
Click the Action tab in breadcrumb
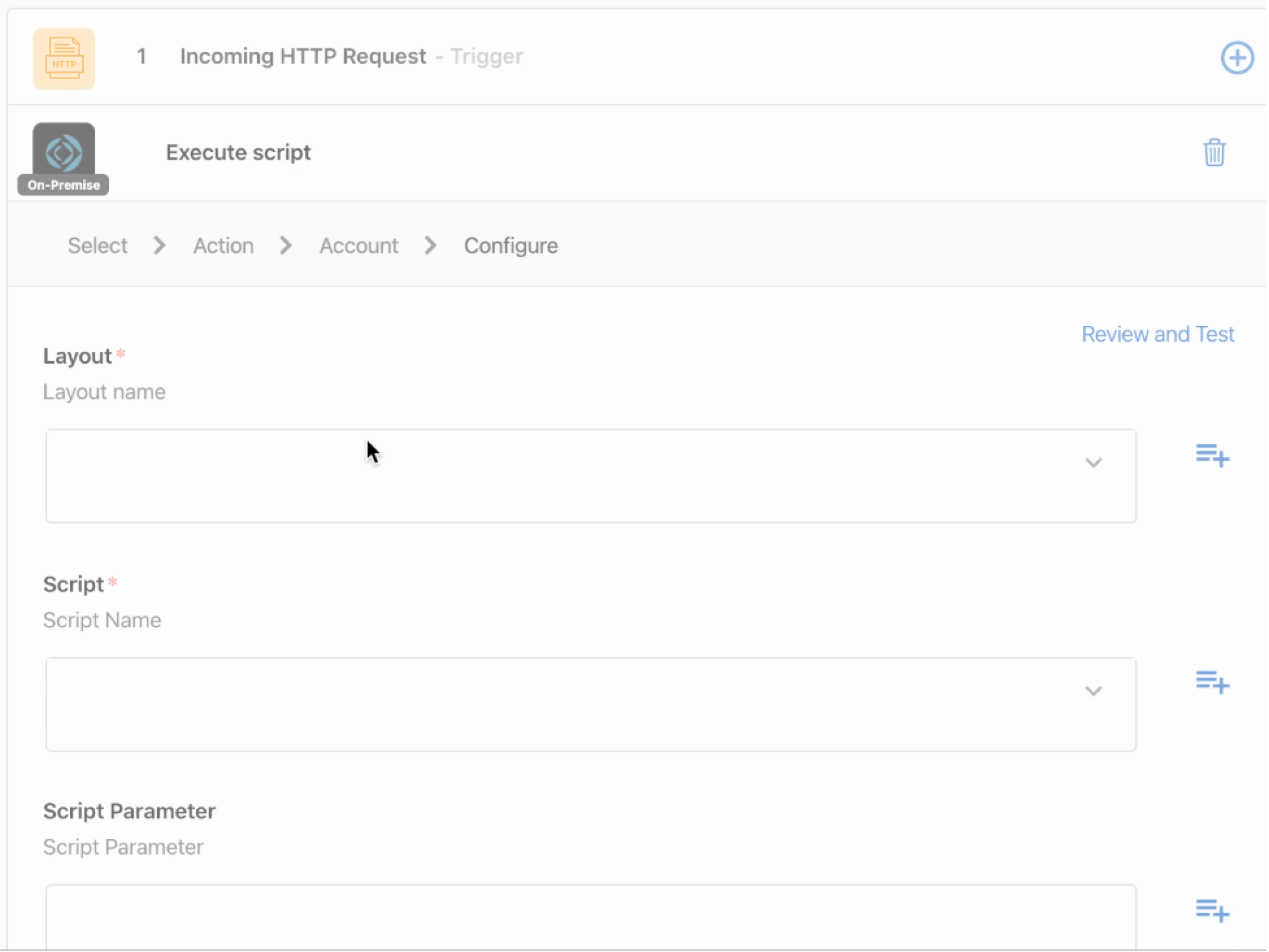[x=223, y=245]
